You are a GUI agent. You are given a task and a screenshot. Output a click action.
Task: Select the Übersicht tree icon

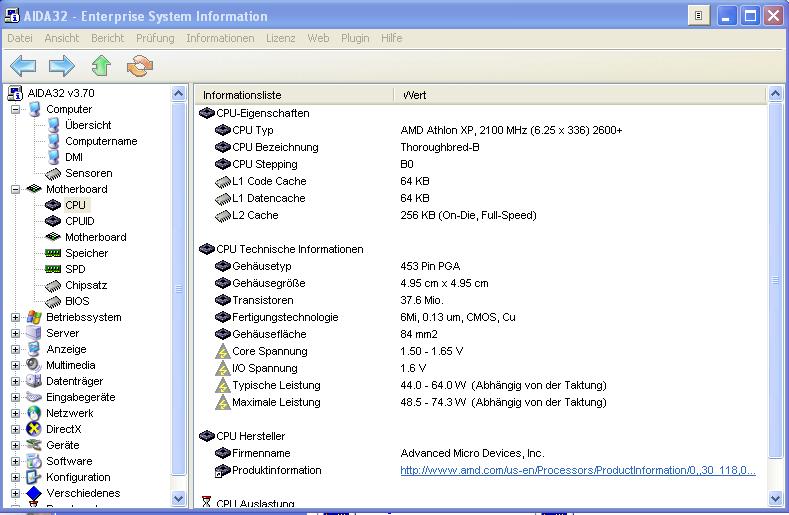[53, 125]
